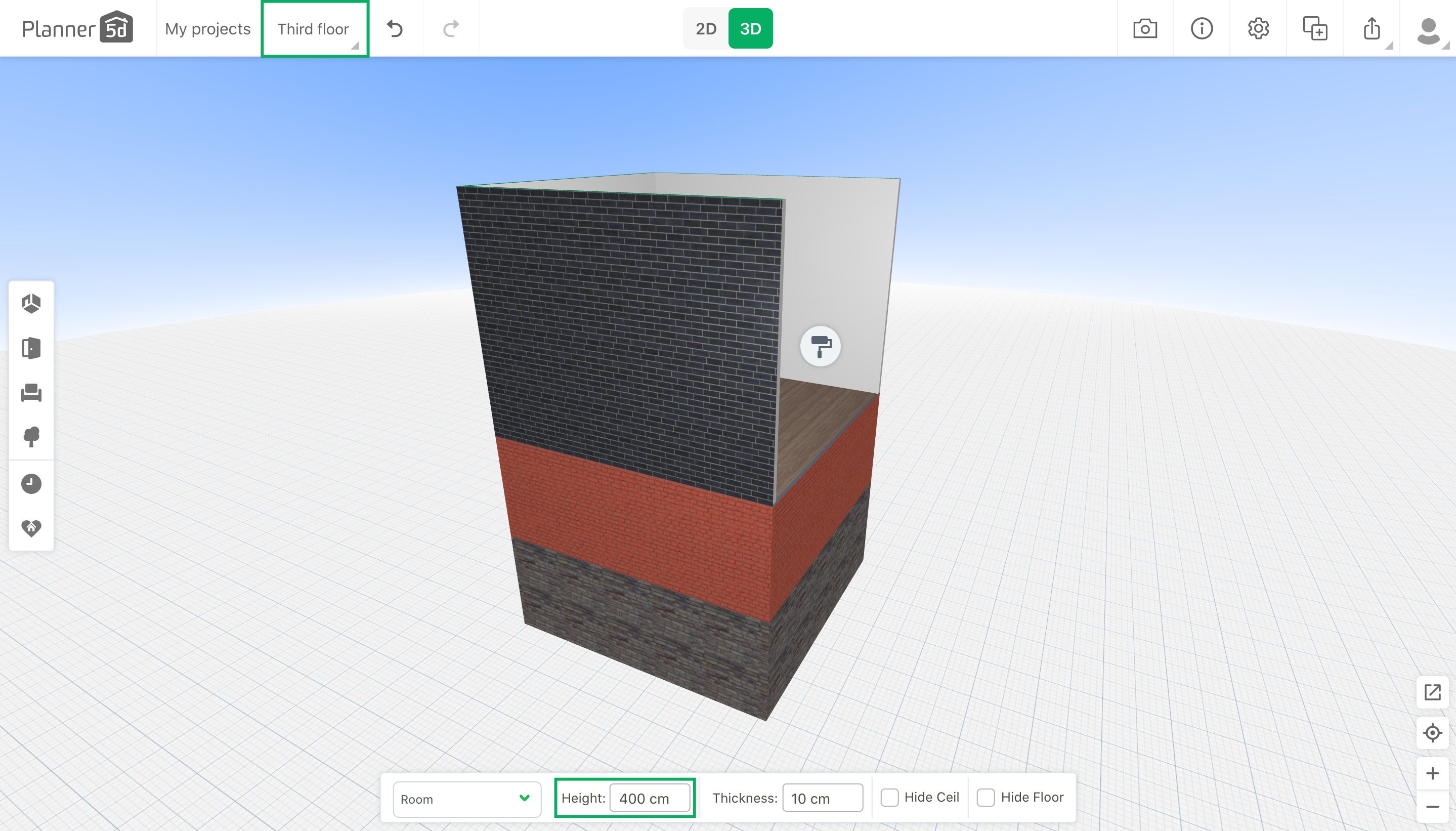1456x831 pixels.
Task: Open recently used items clock icon
Action: [31, 483]
